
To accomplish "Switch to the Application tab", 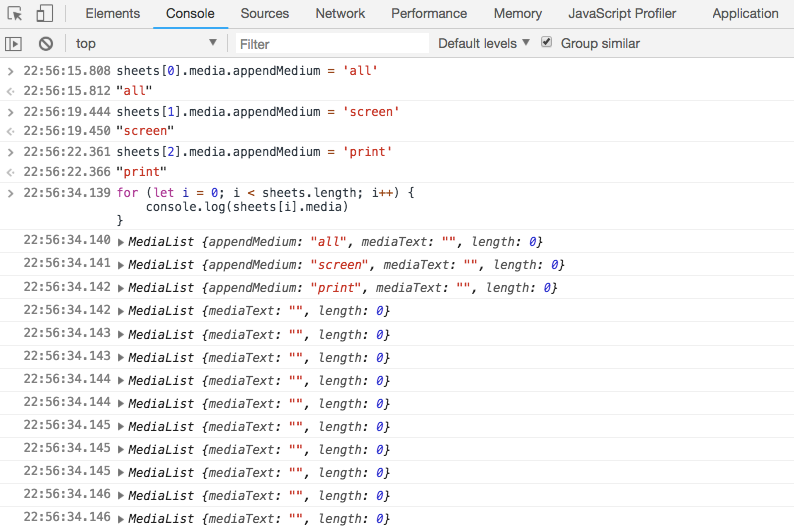I will (x=745, y=14).
